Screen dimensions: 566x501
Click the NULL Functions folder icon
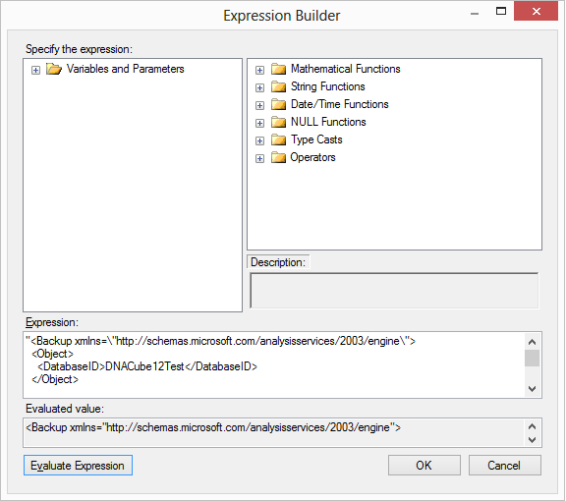click(x=278, y=122)
